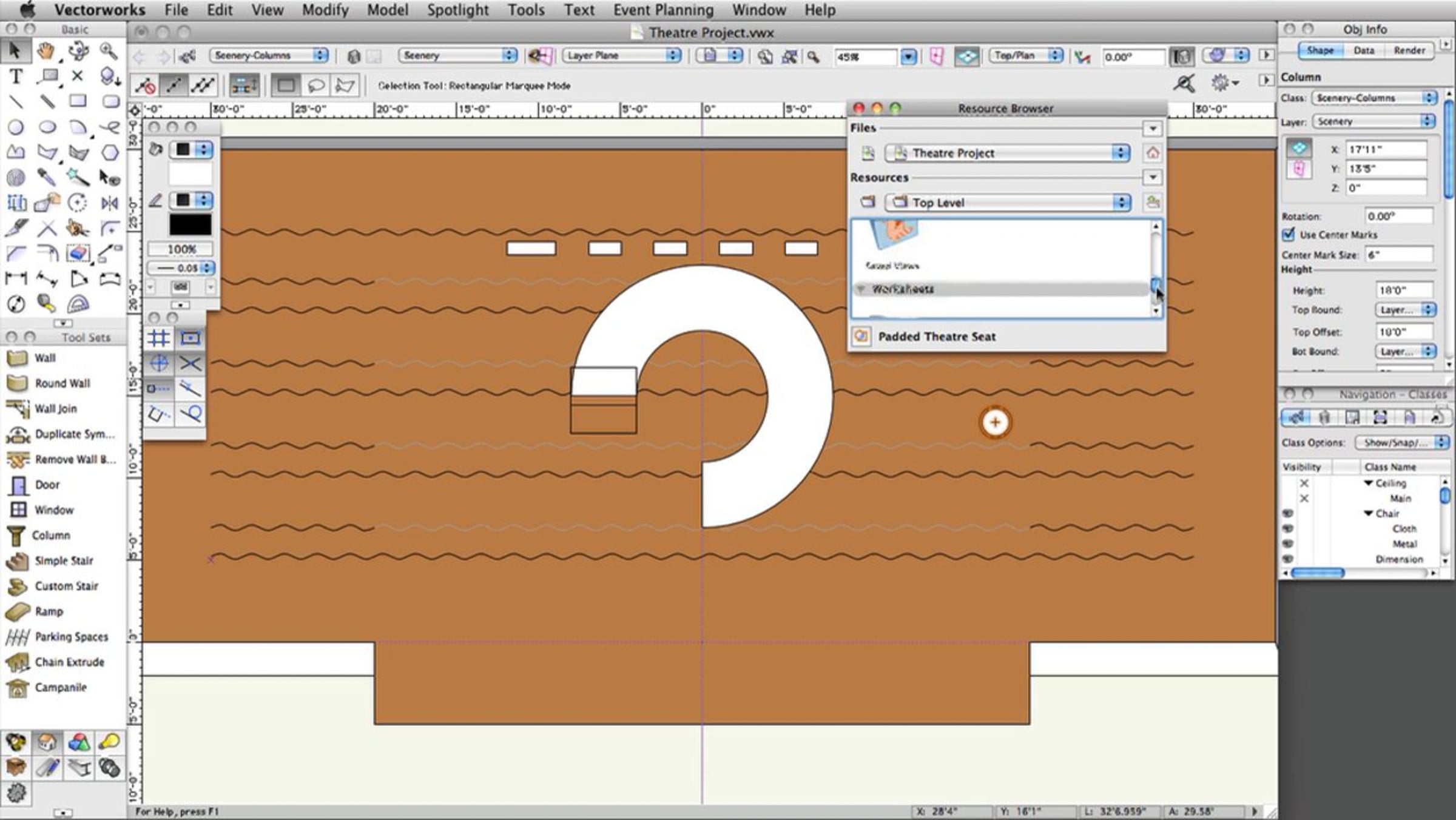The image size is (1456, 820).
Task: Choose the Column tool in Tool Sets
Action: tap(51, 536)
